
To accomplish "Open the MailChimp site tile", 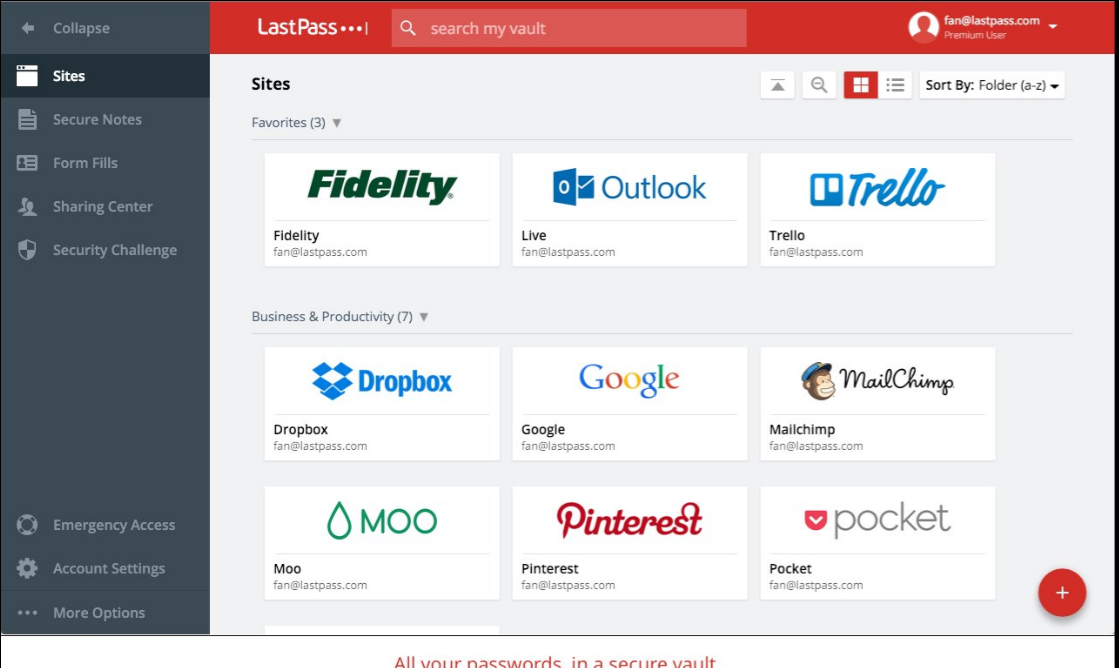I will coord(878,404).
